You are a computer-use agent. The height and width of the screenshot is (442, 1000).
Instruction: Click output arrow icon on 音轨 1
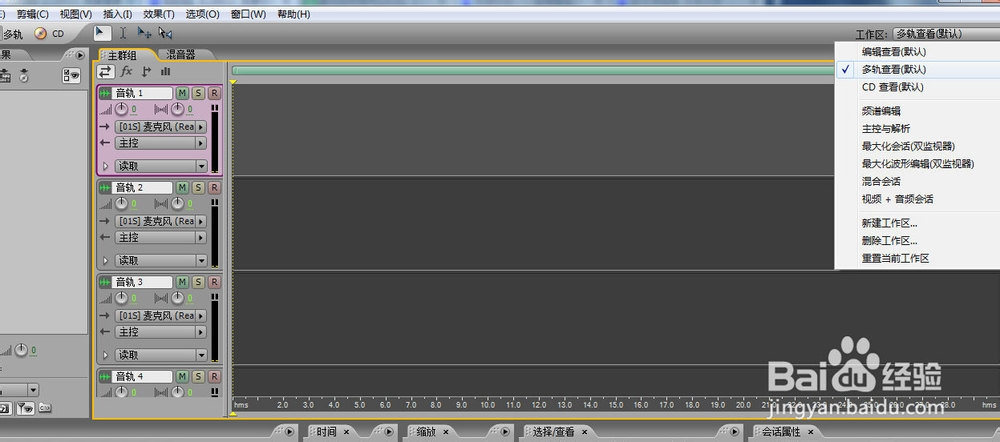(x=105, y=143)
